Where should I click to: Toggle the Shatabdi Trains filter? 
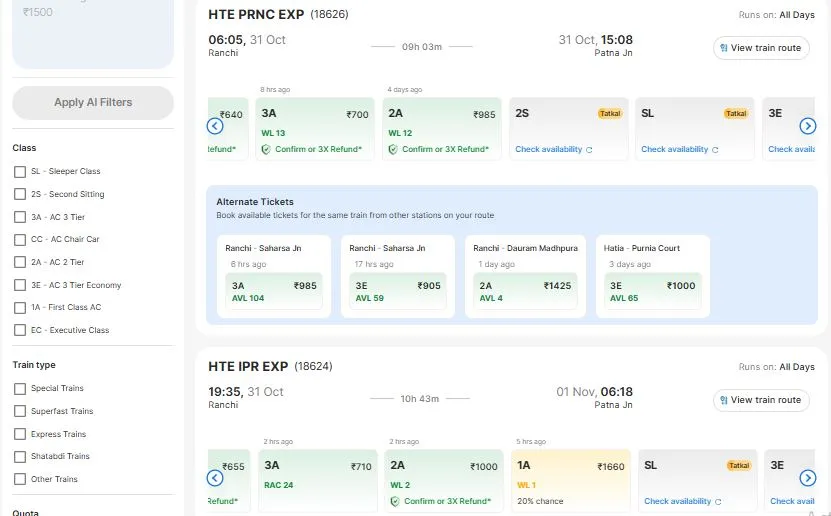coord(20,457)
